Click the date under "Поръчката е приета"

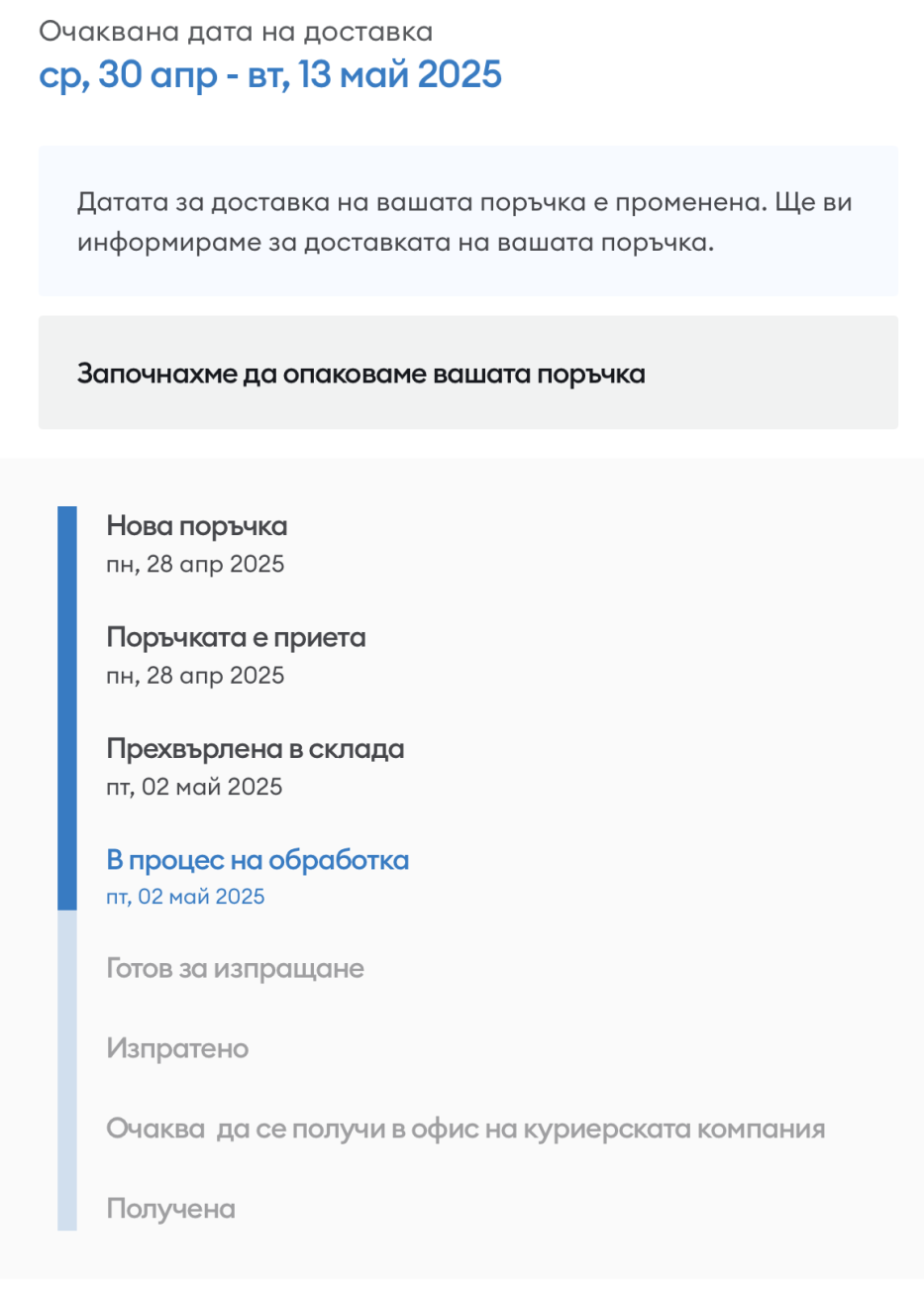195,676
